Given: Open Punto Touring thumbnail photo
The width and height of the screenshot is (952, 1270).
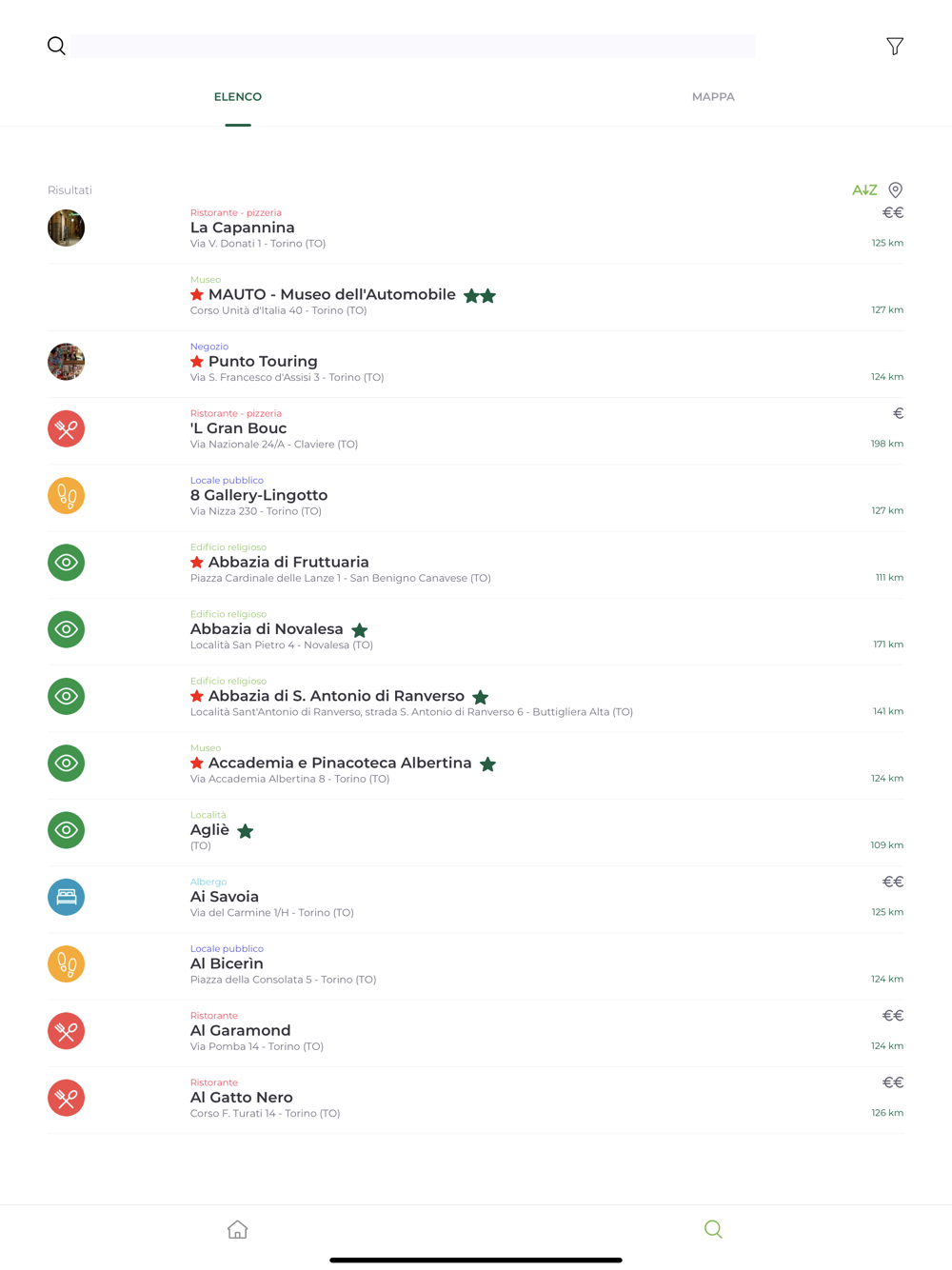Looking at the screenshot, I should click(x=67, y=362).
